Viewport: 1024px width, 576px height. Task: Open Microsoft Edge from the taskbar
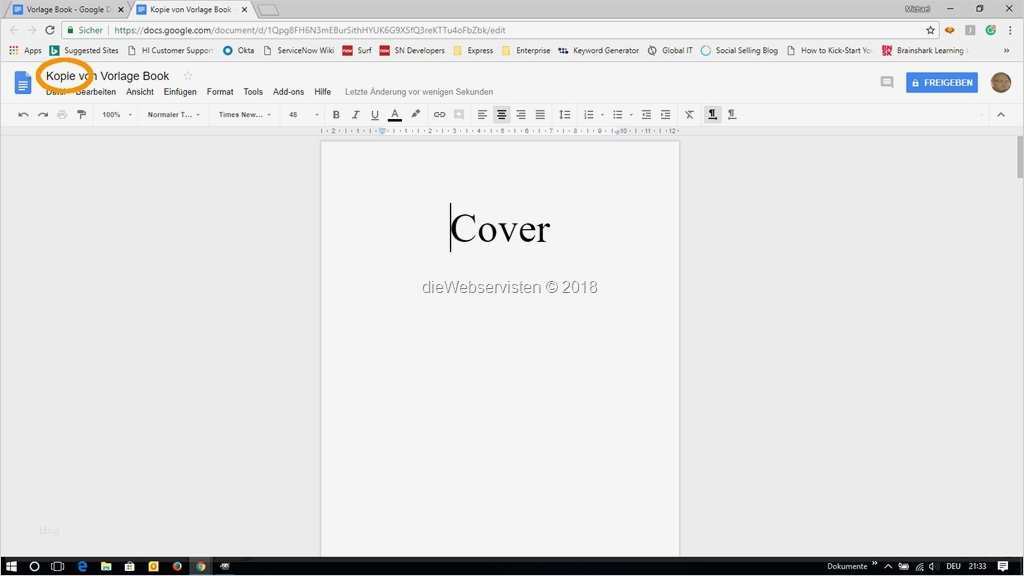[x=82, y=566]
